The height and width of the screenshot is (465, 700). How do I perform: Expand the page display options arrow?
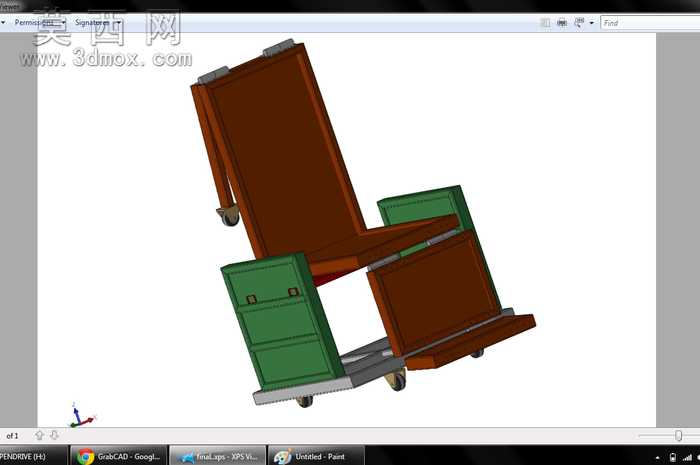[x=592, y=23]
